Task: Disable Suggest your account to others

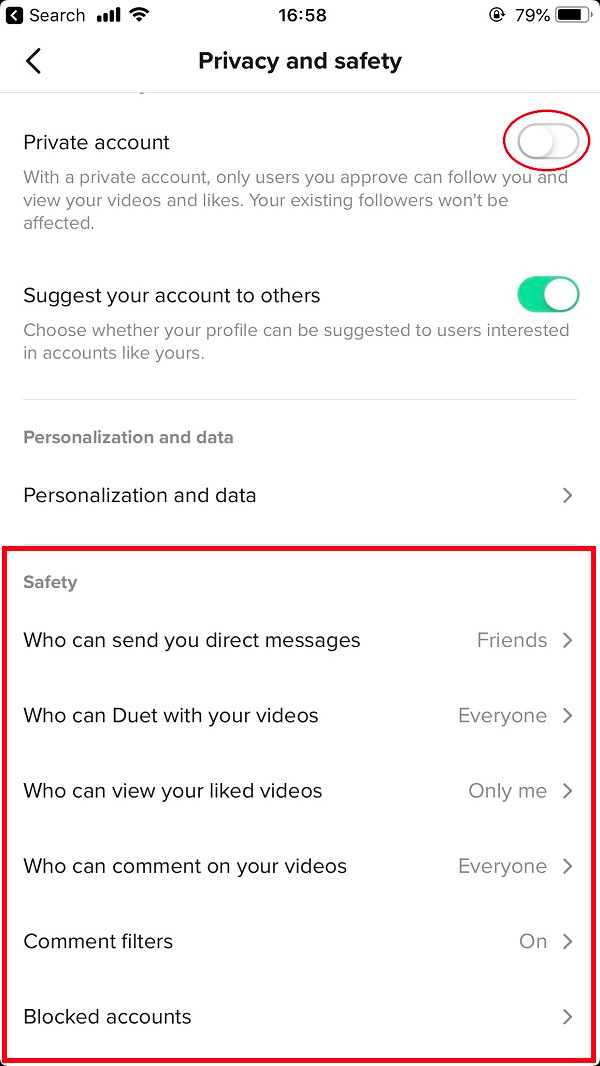Action: [x=548, y=295]
